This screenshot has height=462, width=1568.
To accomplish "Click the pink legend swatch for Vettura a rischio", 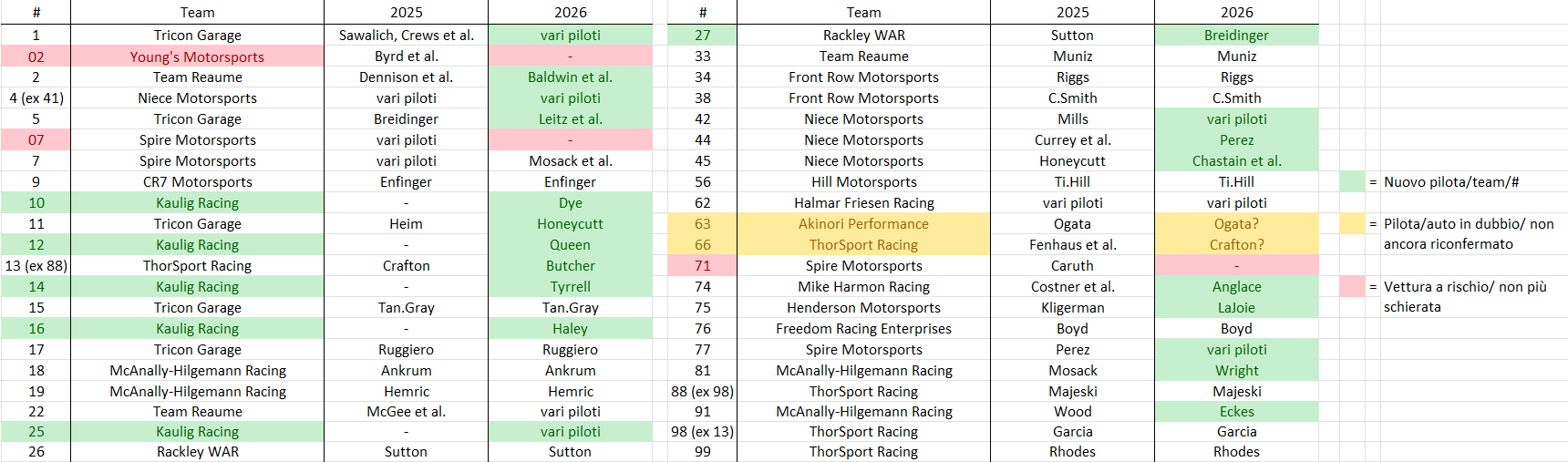I will coord(1352,286).
